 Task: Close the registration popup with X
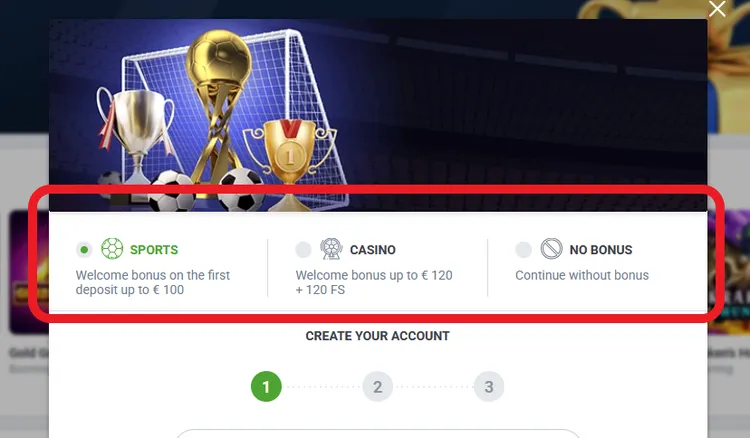pos(717,9)
